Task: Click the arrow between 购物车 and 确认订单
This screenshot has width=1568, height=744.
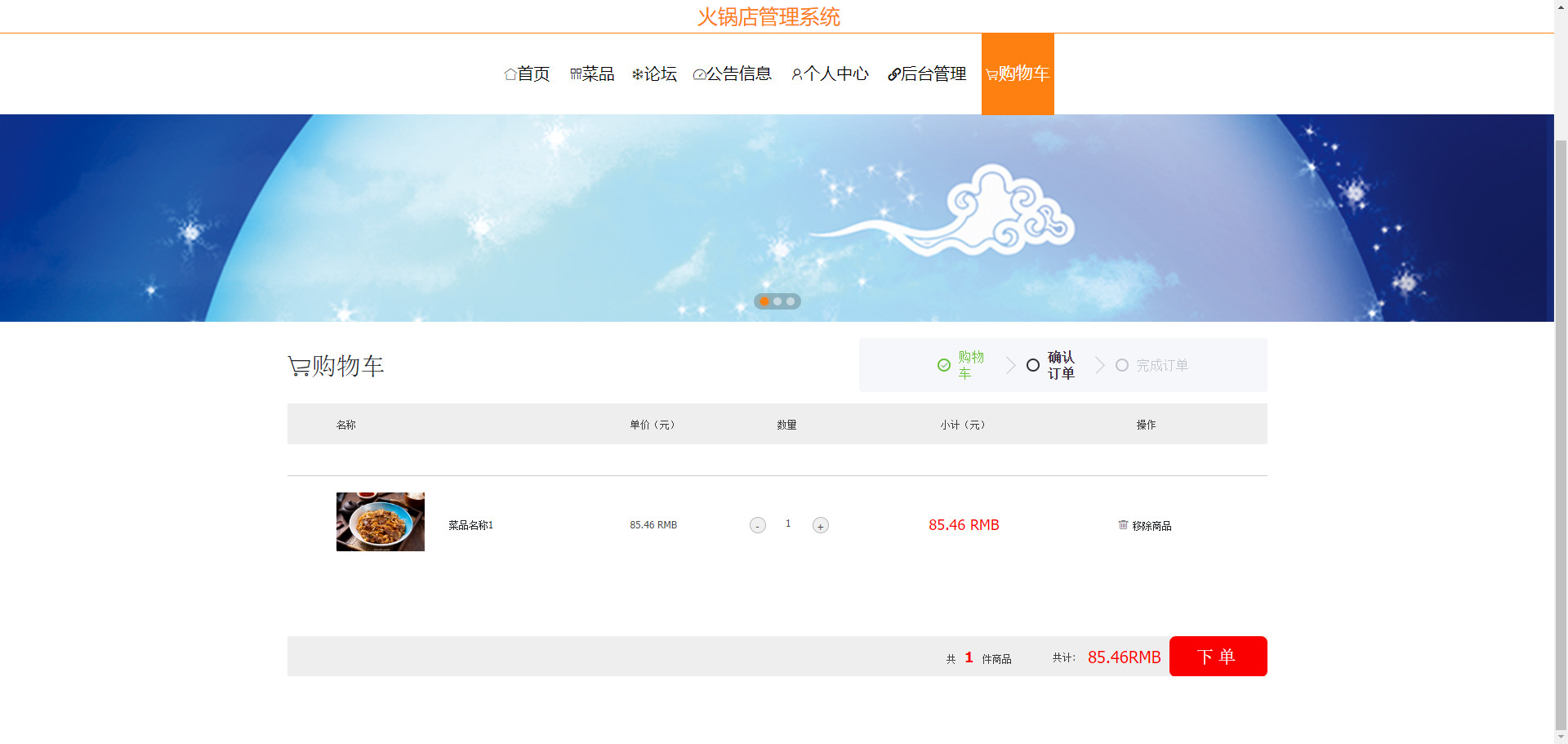Action: pyautogui.click(x=1010, y=365)
